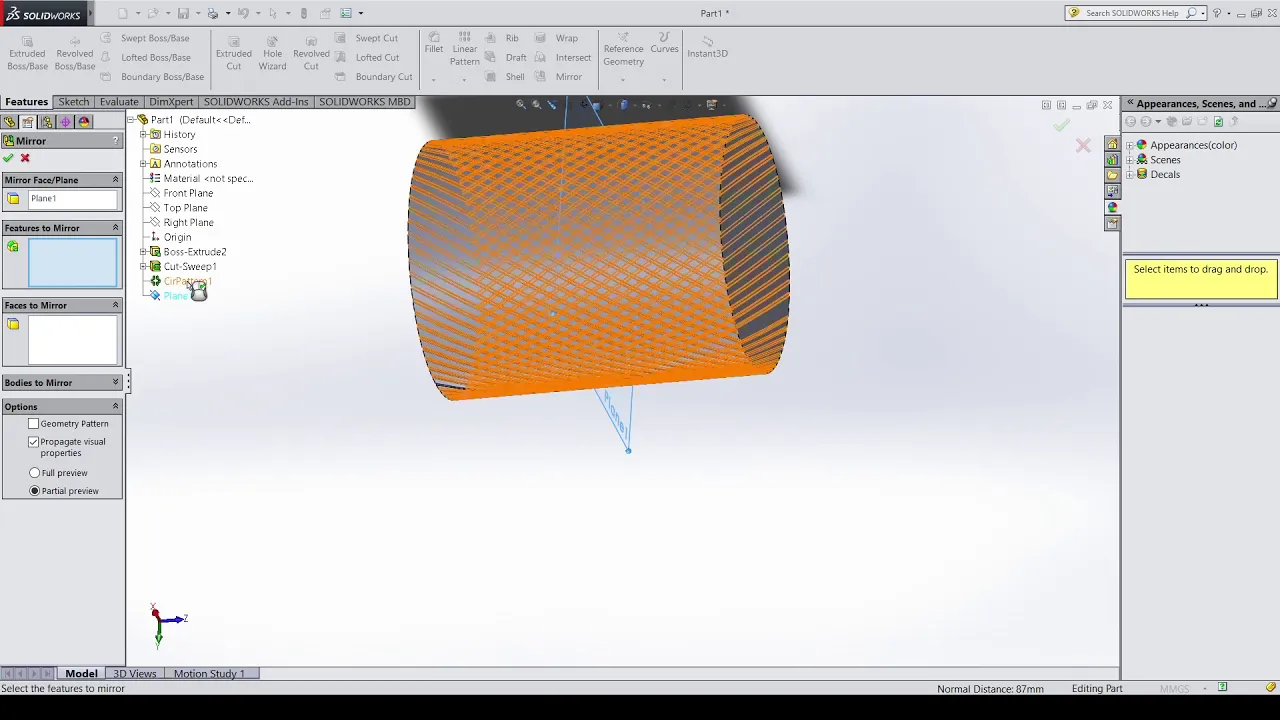Click the Save icon in the top toolbar
Image resolution: width=1280 pixels, height=720 pixels.
pos(183,13)
